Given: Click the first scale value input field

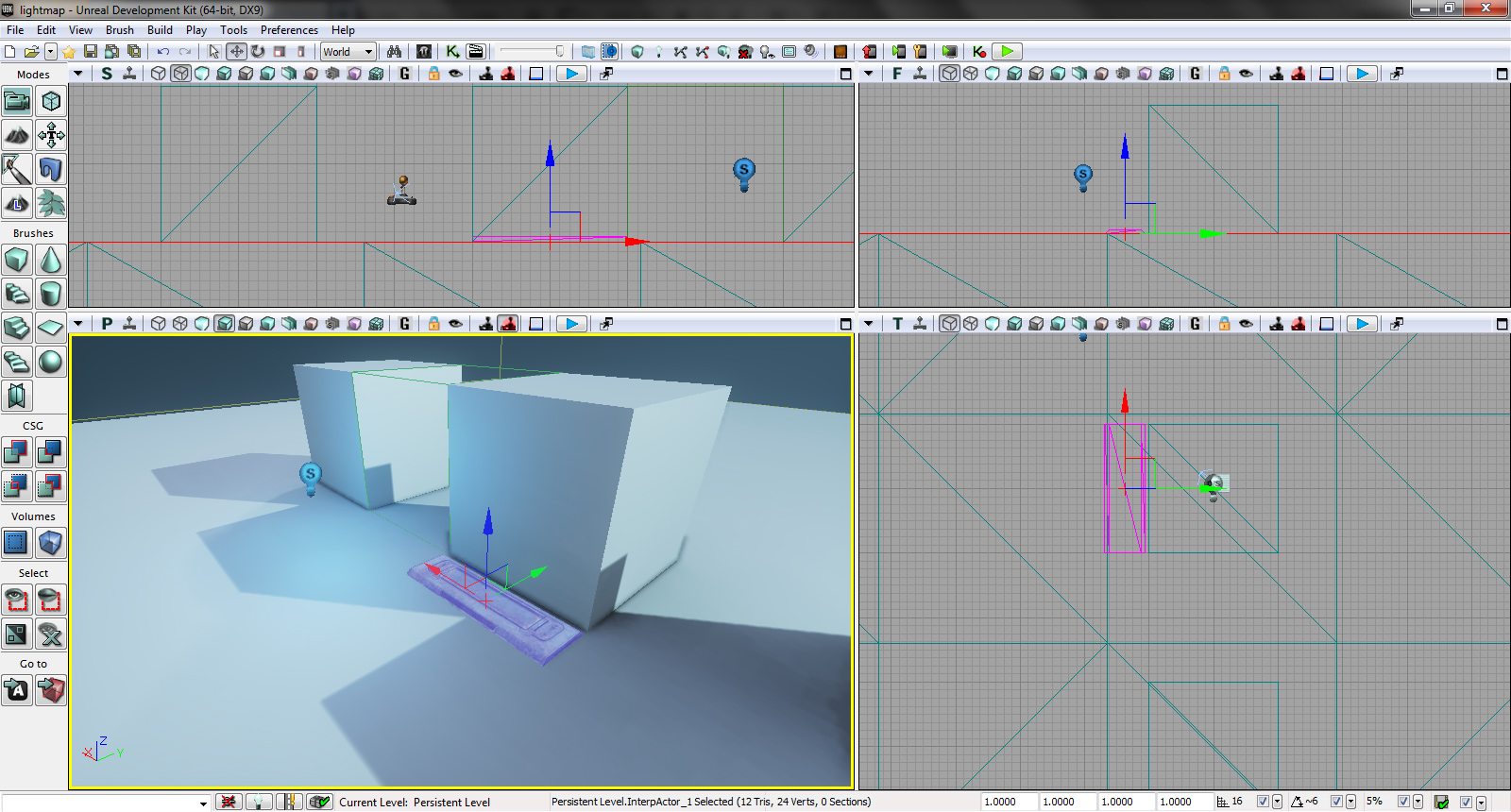Looking at the screenshot, I should click(x=1008, y=802).
